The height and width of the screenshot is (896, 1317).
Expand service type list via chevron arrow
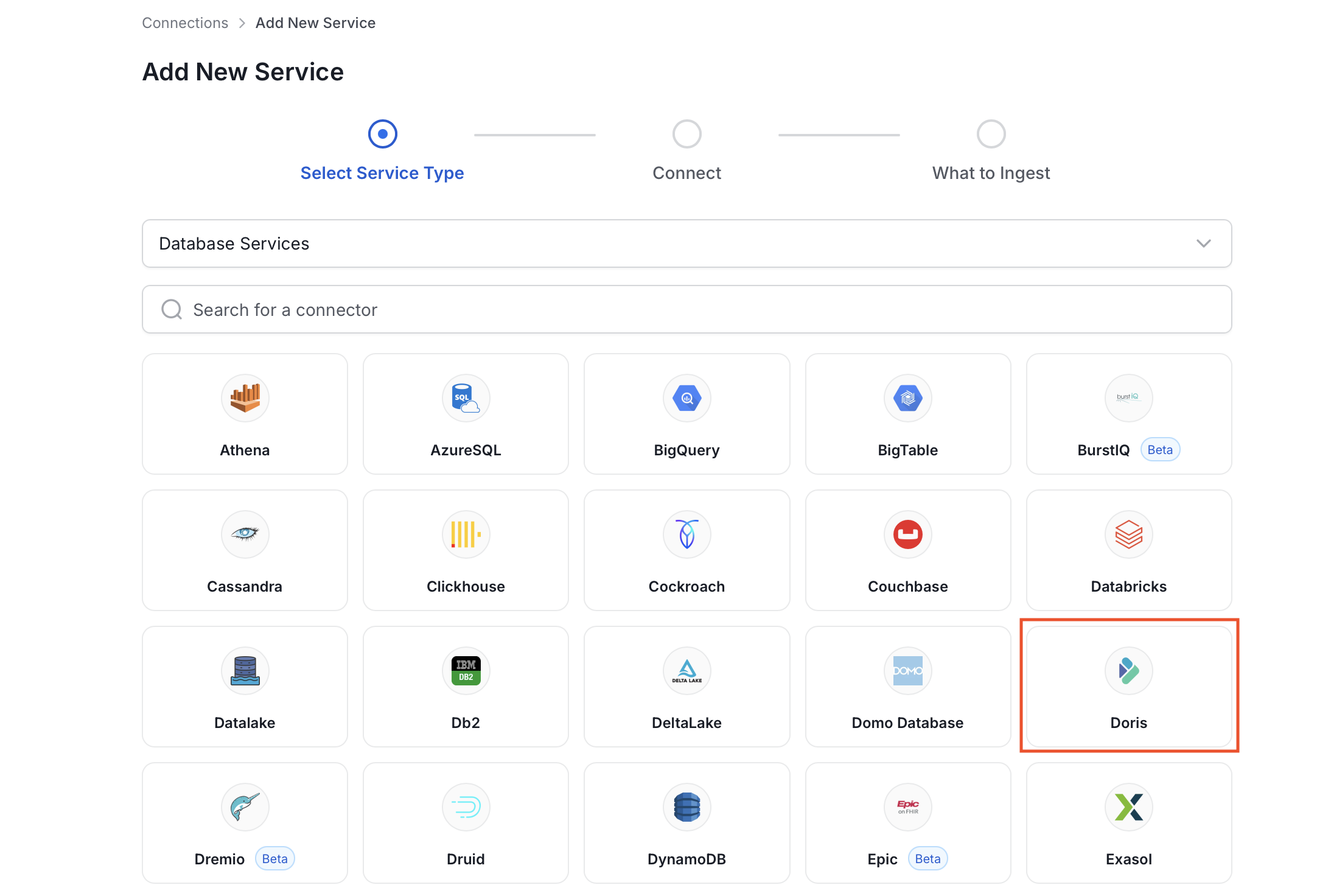coord(1203,243)
